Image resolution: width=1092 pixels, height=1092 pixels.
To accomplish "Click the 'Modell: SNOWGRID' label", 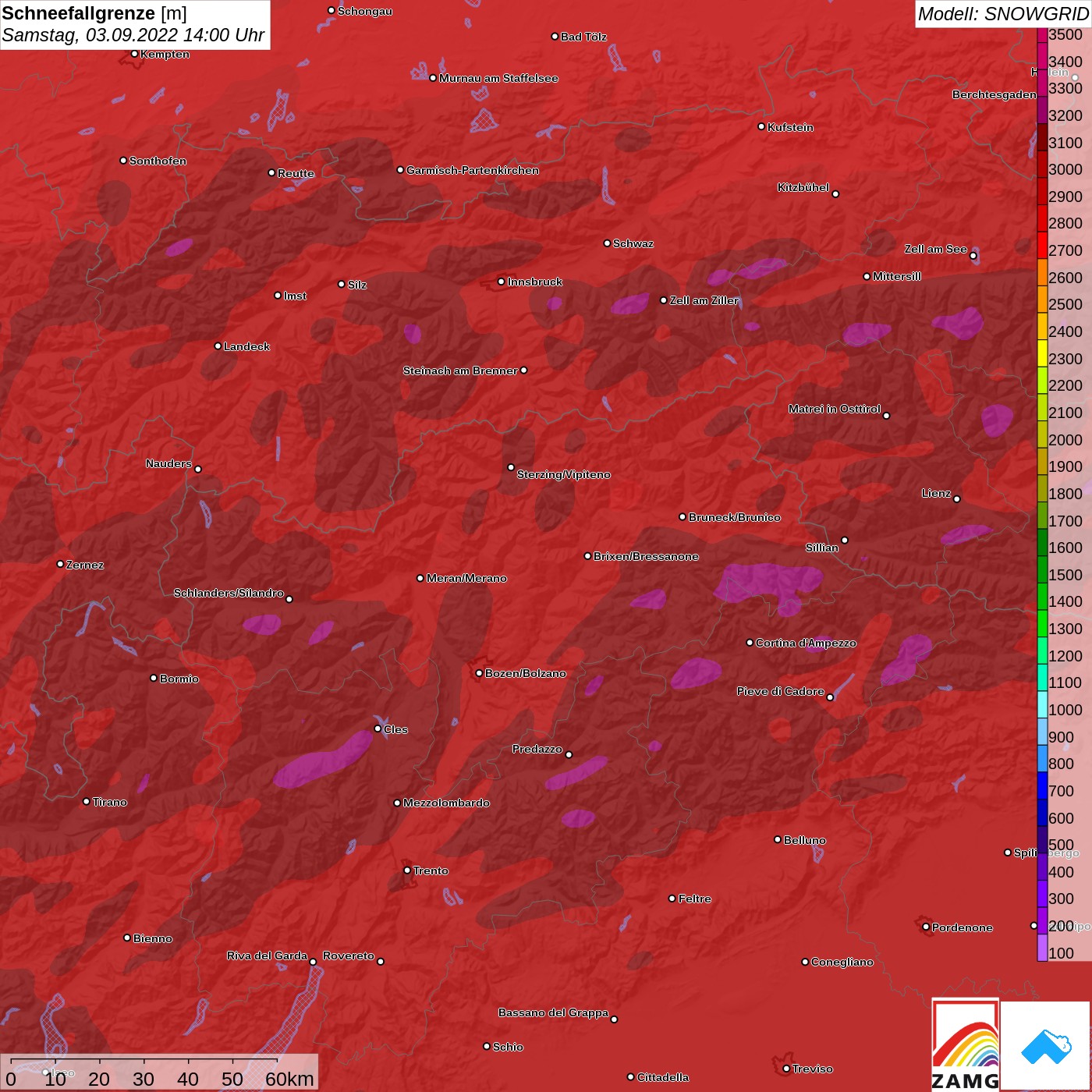I will 1003,13.
